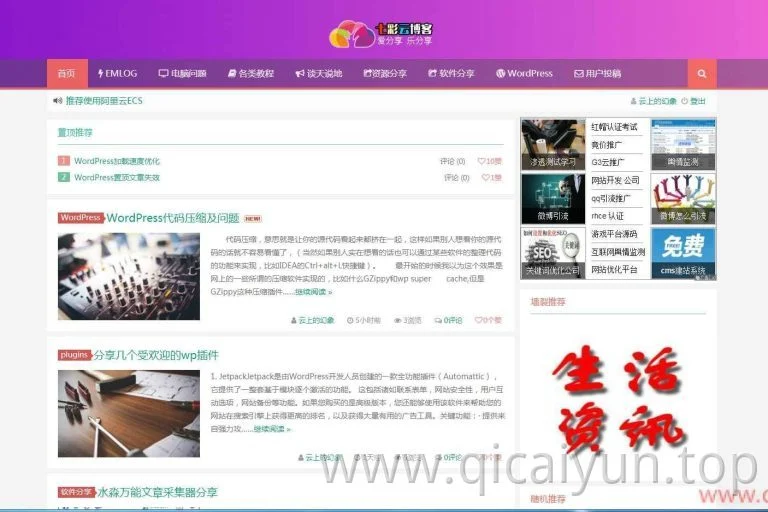This screenshot has width=768, height=512.
Task: Click the heart like icon on the WordPress加载速度优化 row
Action: pos(481,161)
